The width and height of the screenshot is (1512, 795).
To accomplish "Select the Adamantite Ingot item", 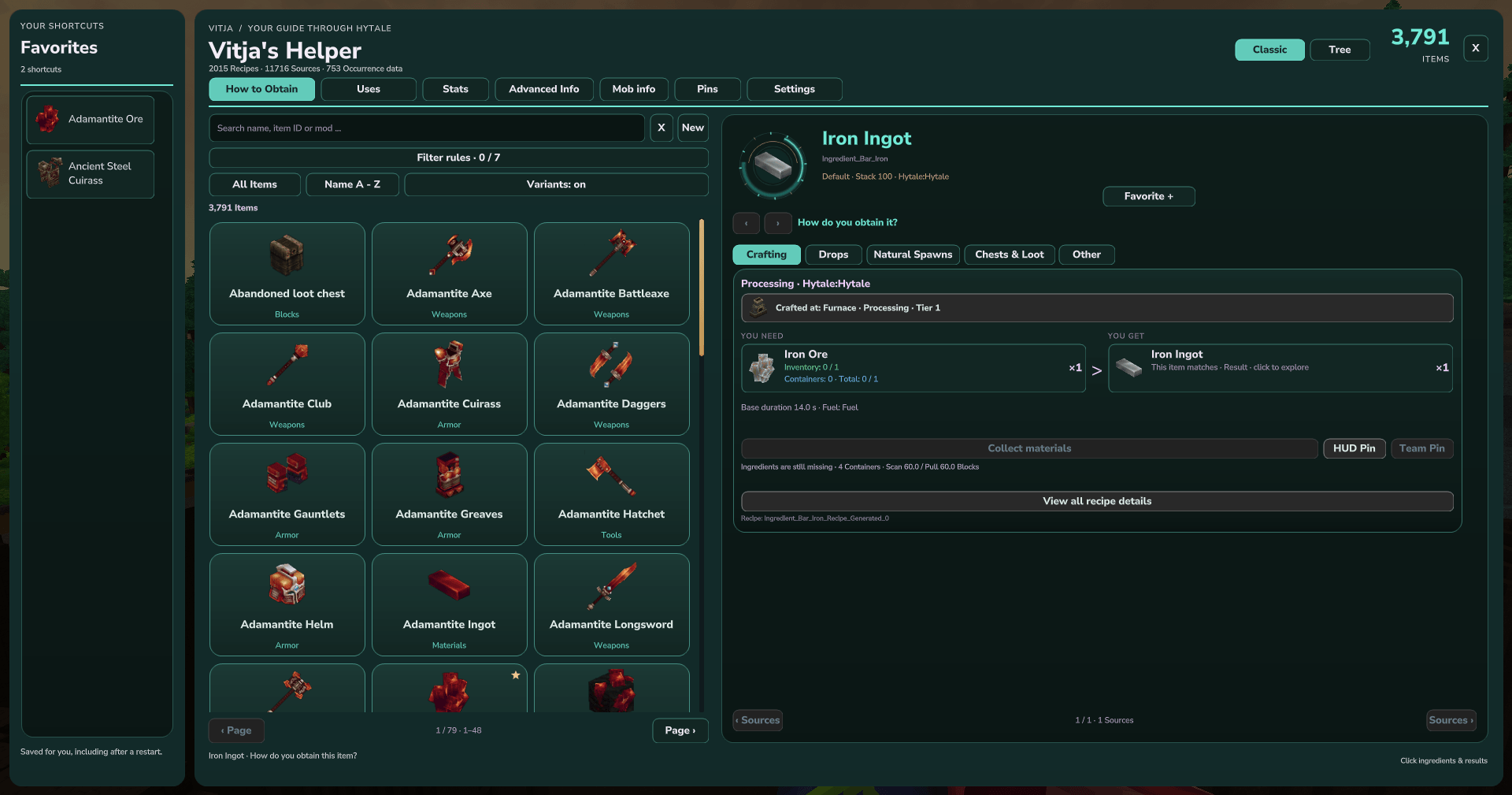I will point(449,604).
